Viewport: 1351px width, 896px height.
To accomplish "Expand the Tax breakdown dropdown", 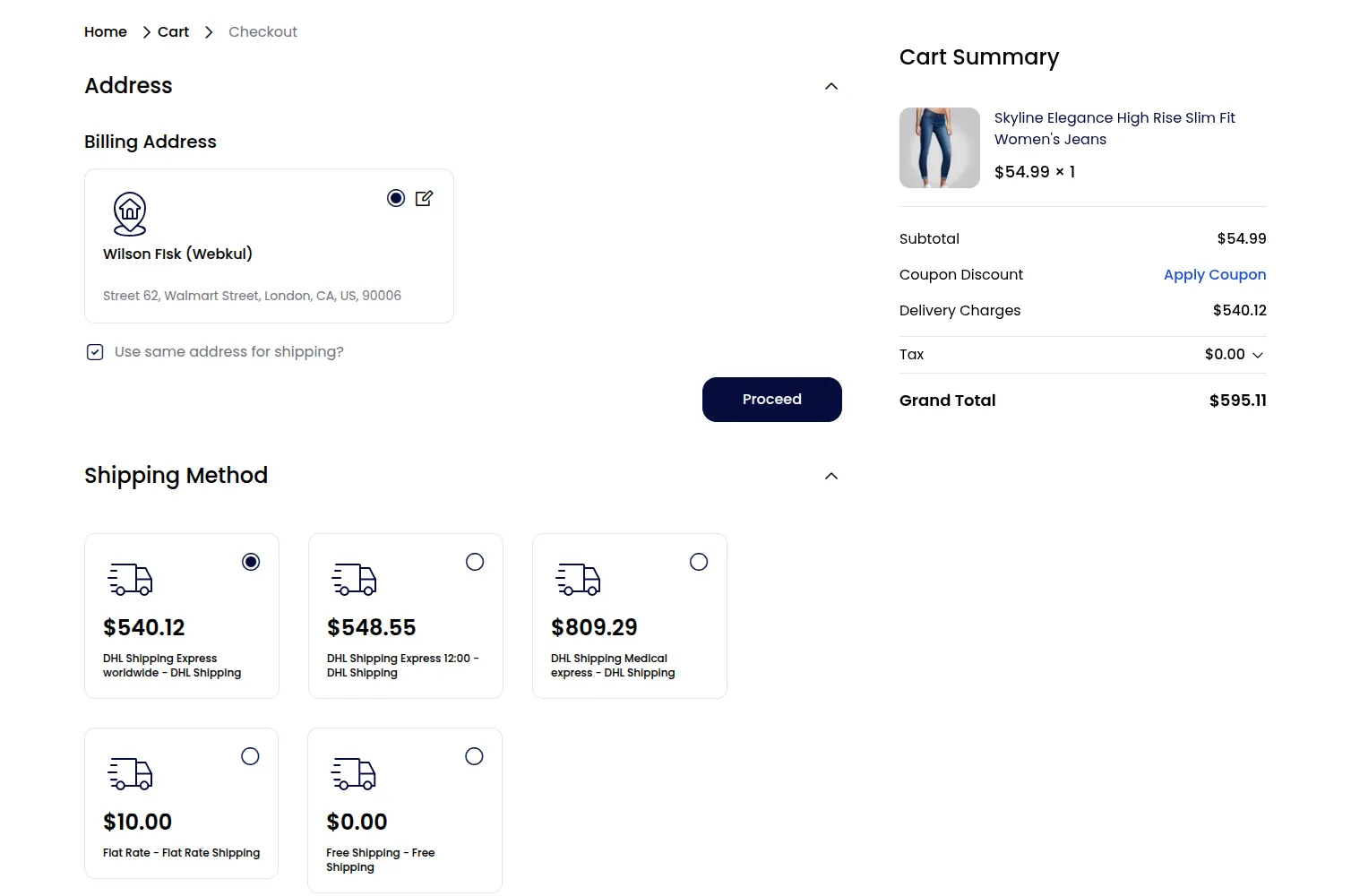I will [1258, 355].
